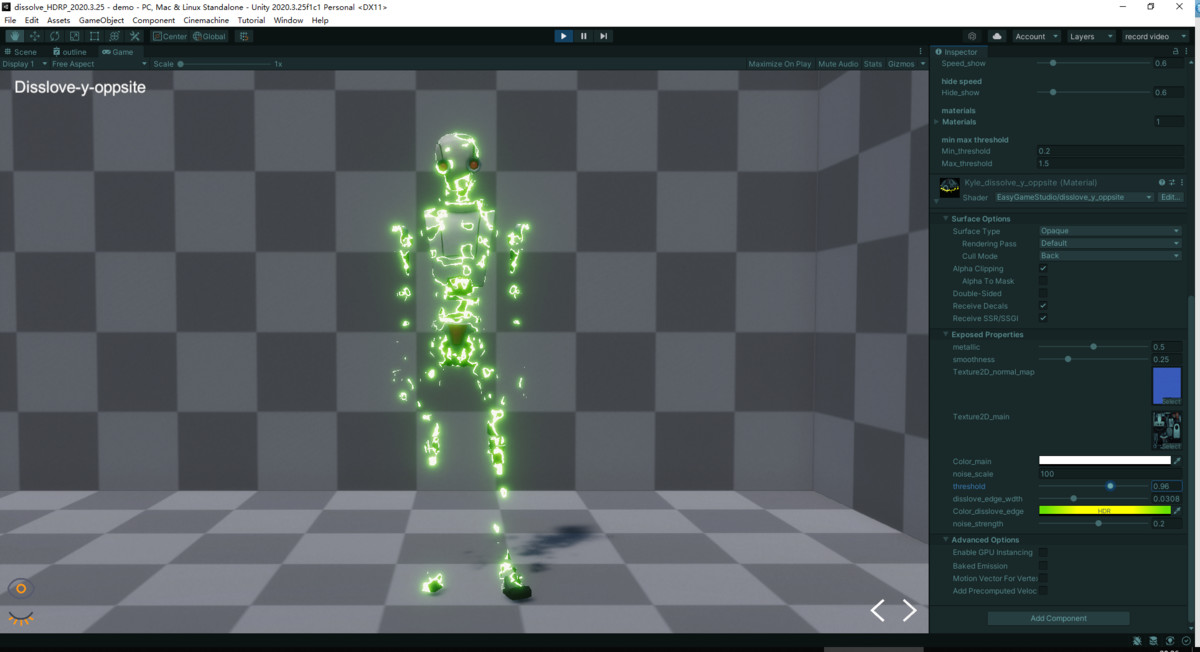Open the Custom editor tools icon

tap(133, 36)
